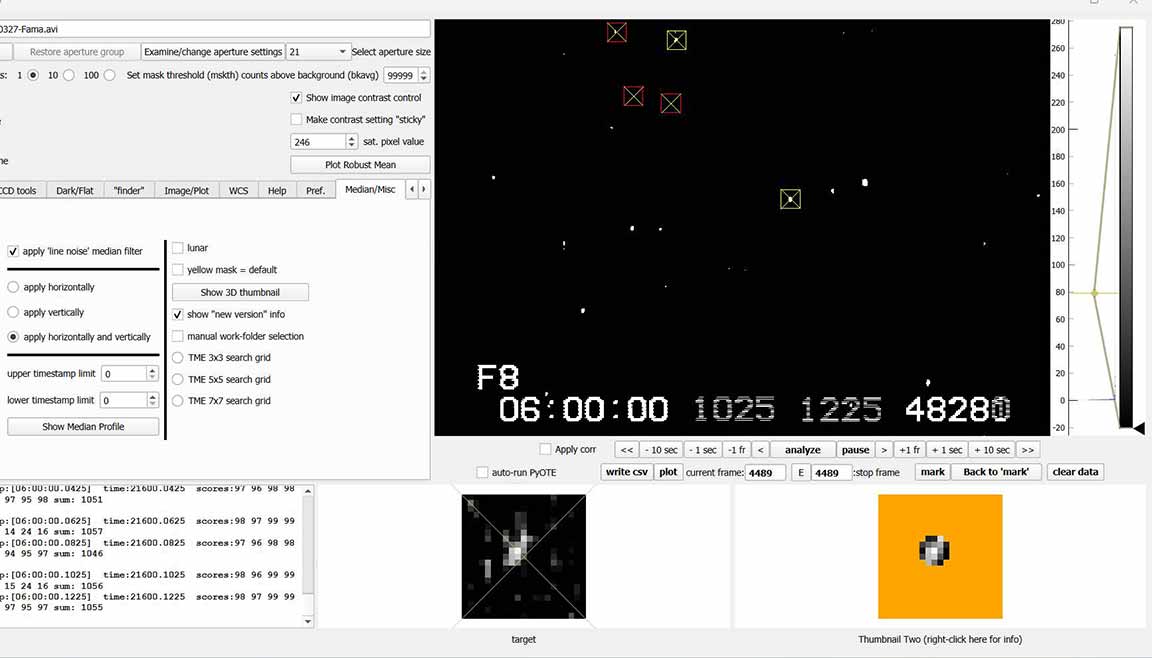
Task: Open the Image/Plot tab
Action: (187, 190)
